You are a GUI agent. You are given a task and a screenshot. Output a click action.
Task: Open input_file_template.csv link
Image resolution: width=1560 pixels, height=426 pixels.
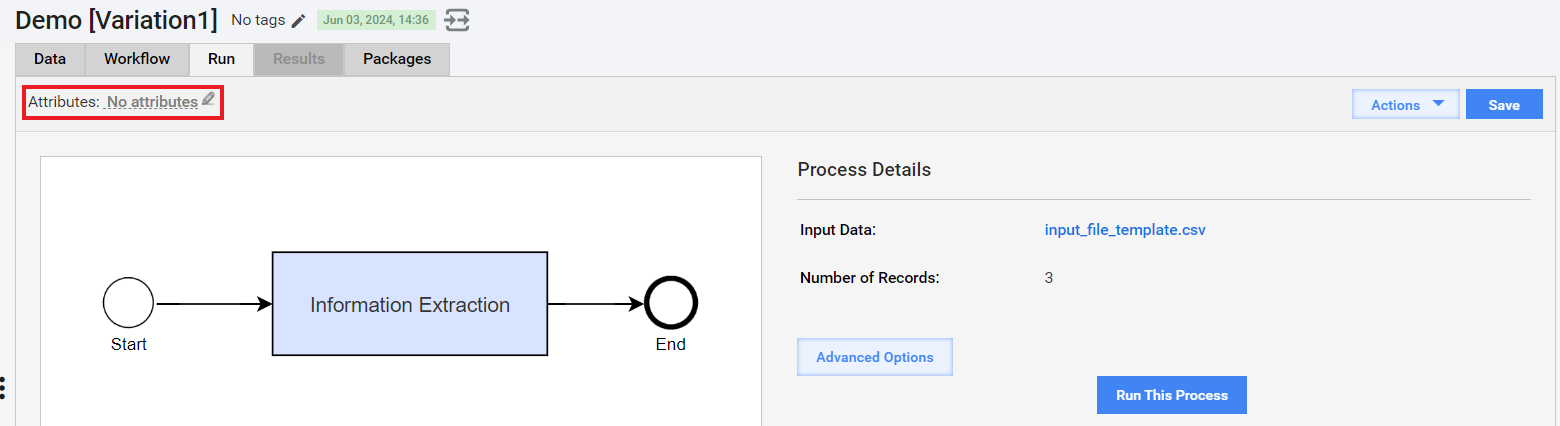pos(1125,230)
